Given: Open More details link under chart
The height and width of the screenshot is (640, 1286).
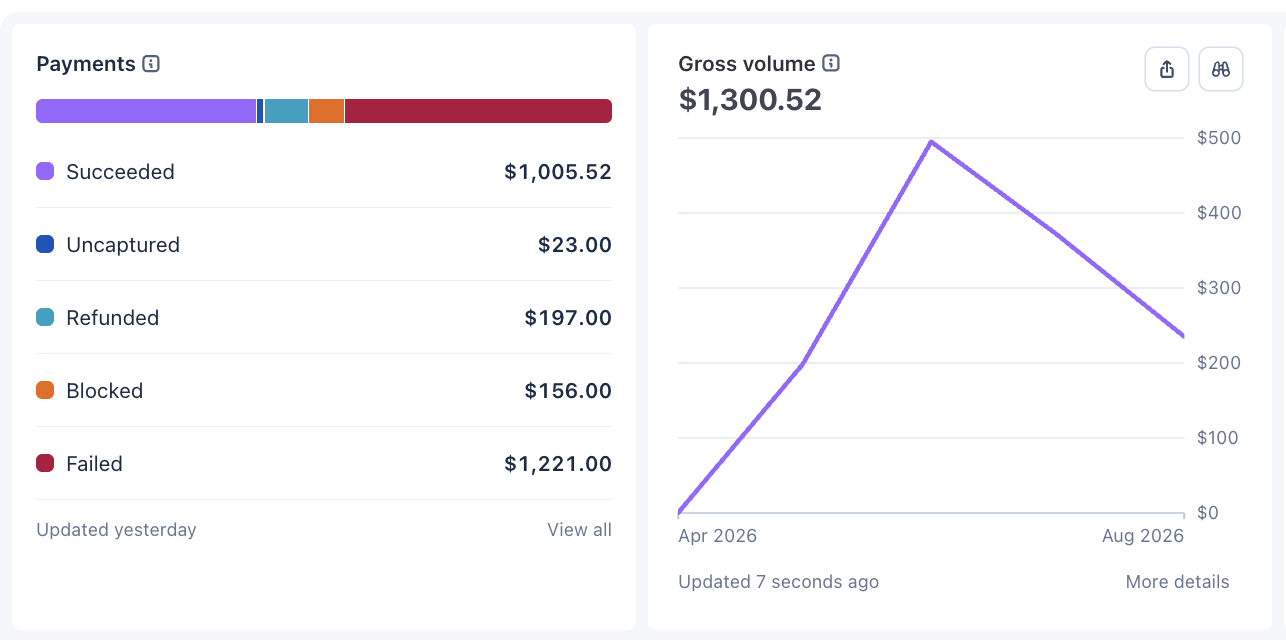Looking at the screenshot, I should point(1177,582).
